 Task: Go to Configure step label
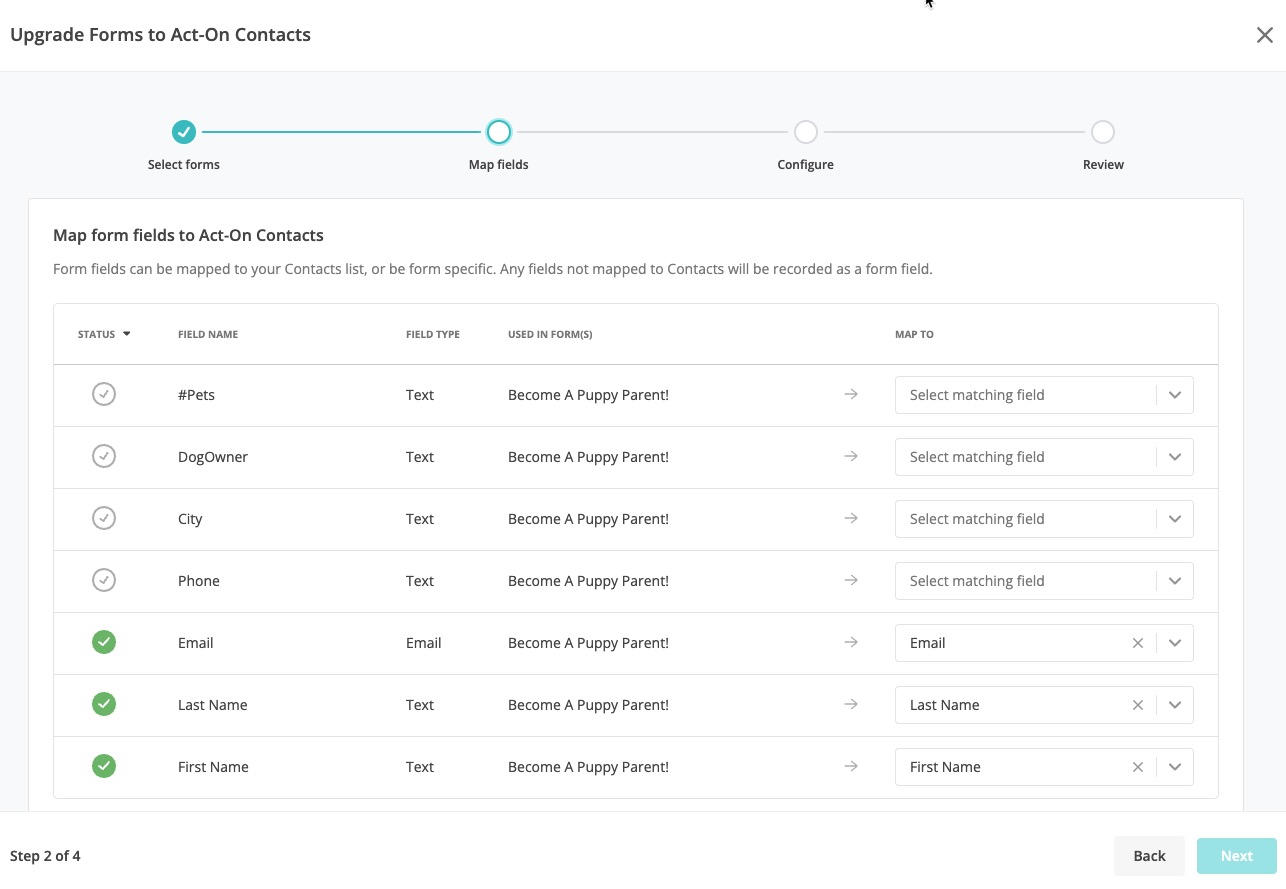(805, 164)
